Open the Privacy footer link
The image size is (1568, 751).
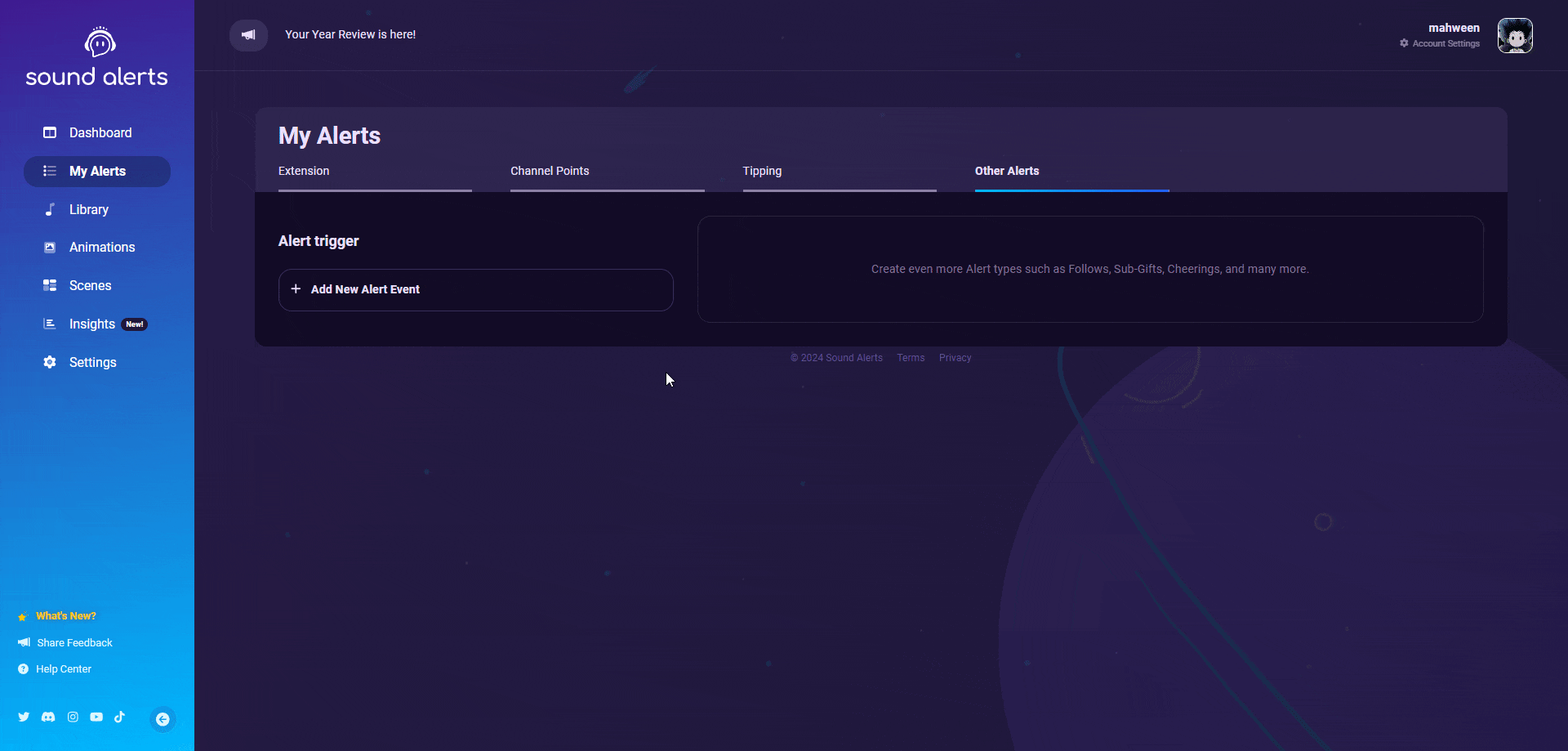[x=955, y=358]
